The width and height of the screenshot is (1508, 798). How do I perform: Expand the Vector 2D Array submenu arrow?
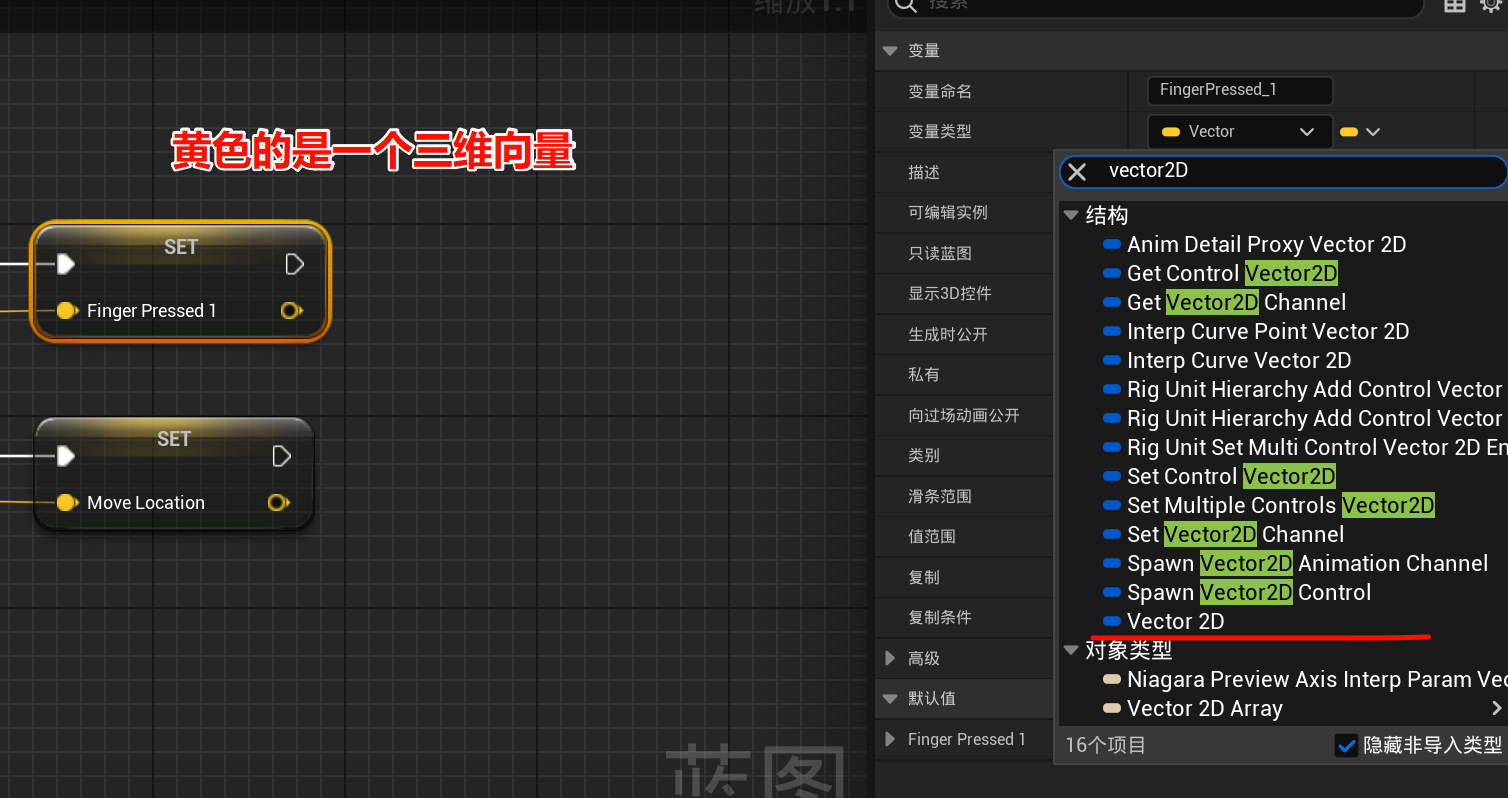click(1497, 708)
